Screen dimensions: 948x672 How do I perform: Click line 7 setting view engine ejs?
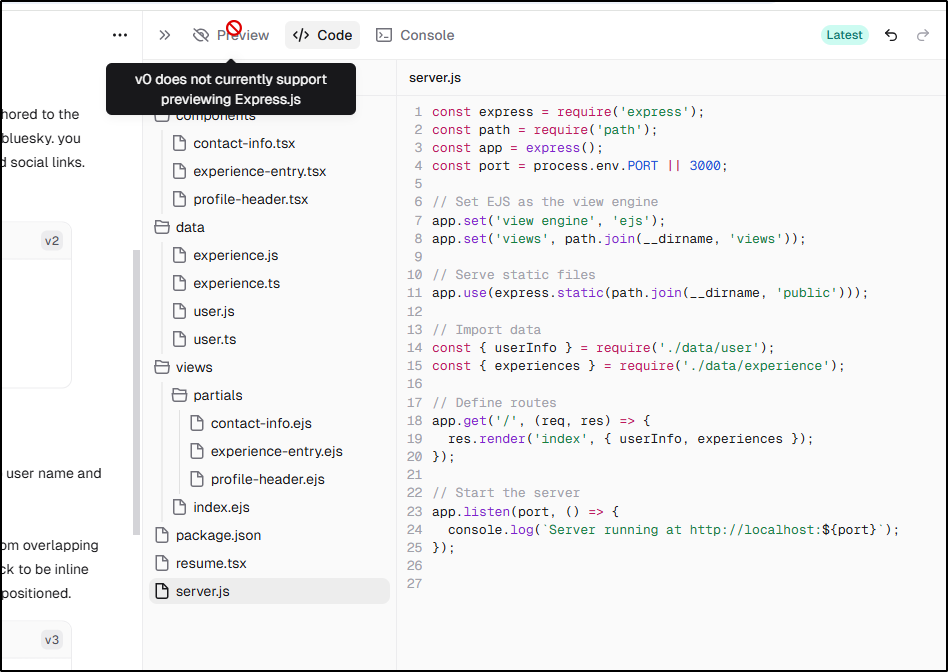click(548, 221)
